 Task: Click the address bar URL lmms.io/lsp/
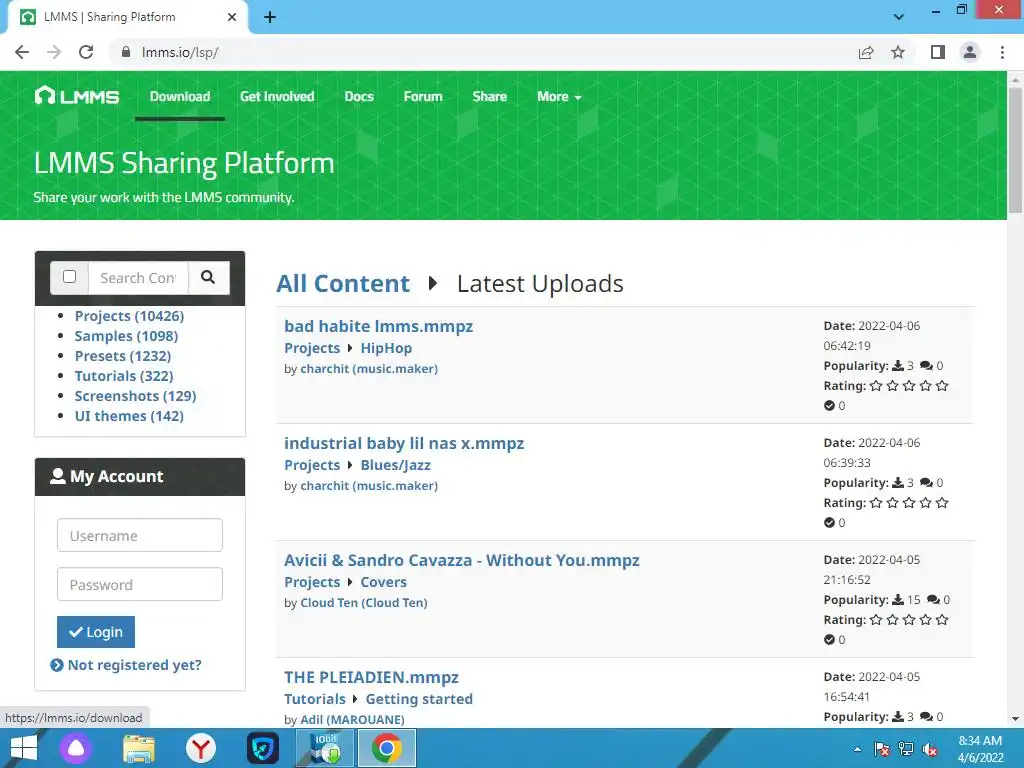(x=180, y=52)
